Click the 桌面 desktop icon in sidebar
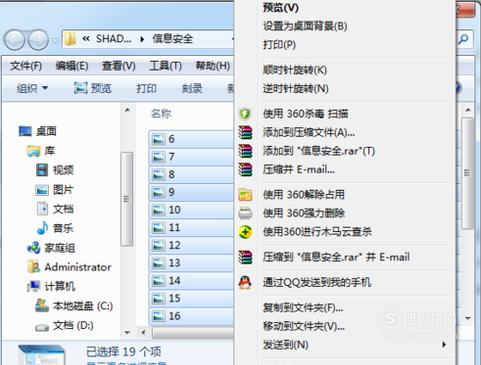 (x=25, y=131)
